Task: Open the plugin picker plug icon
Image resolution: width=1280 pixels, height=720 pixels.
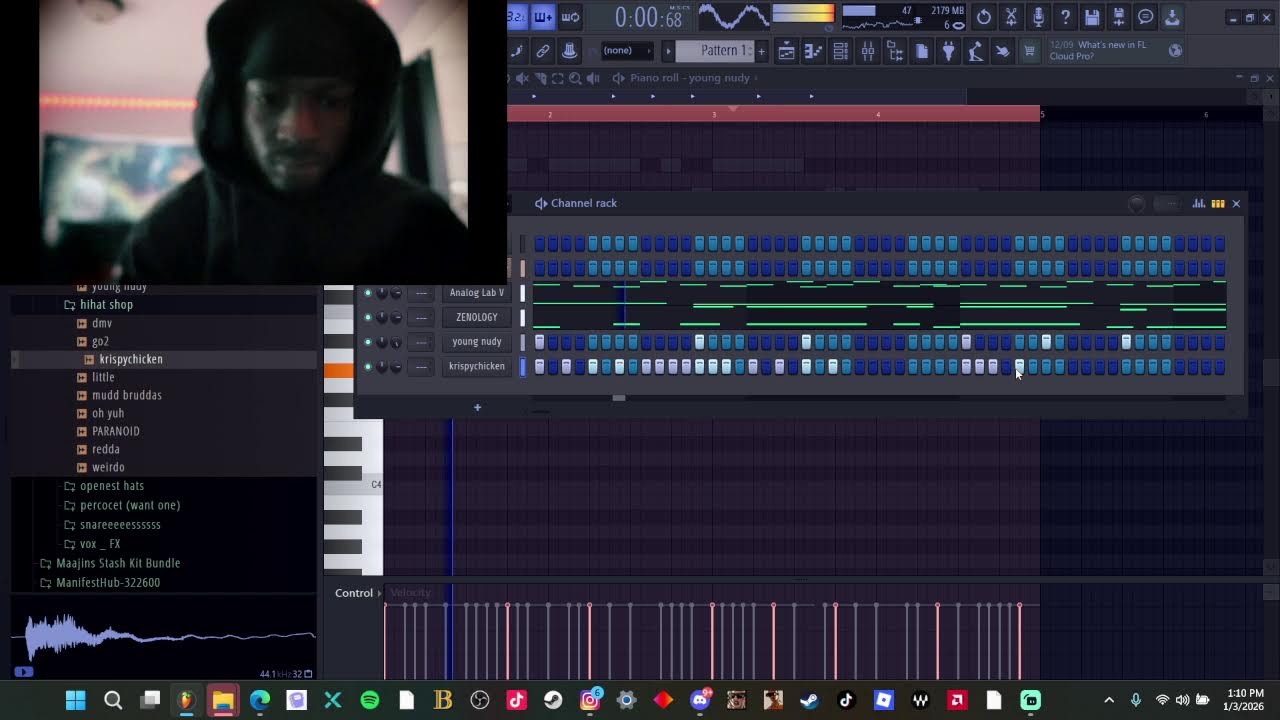Action: [948, 51]
